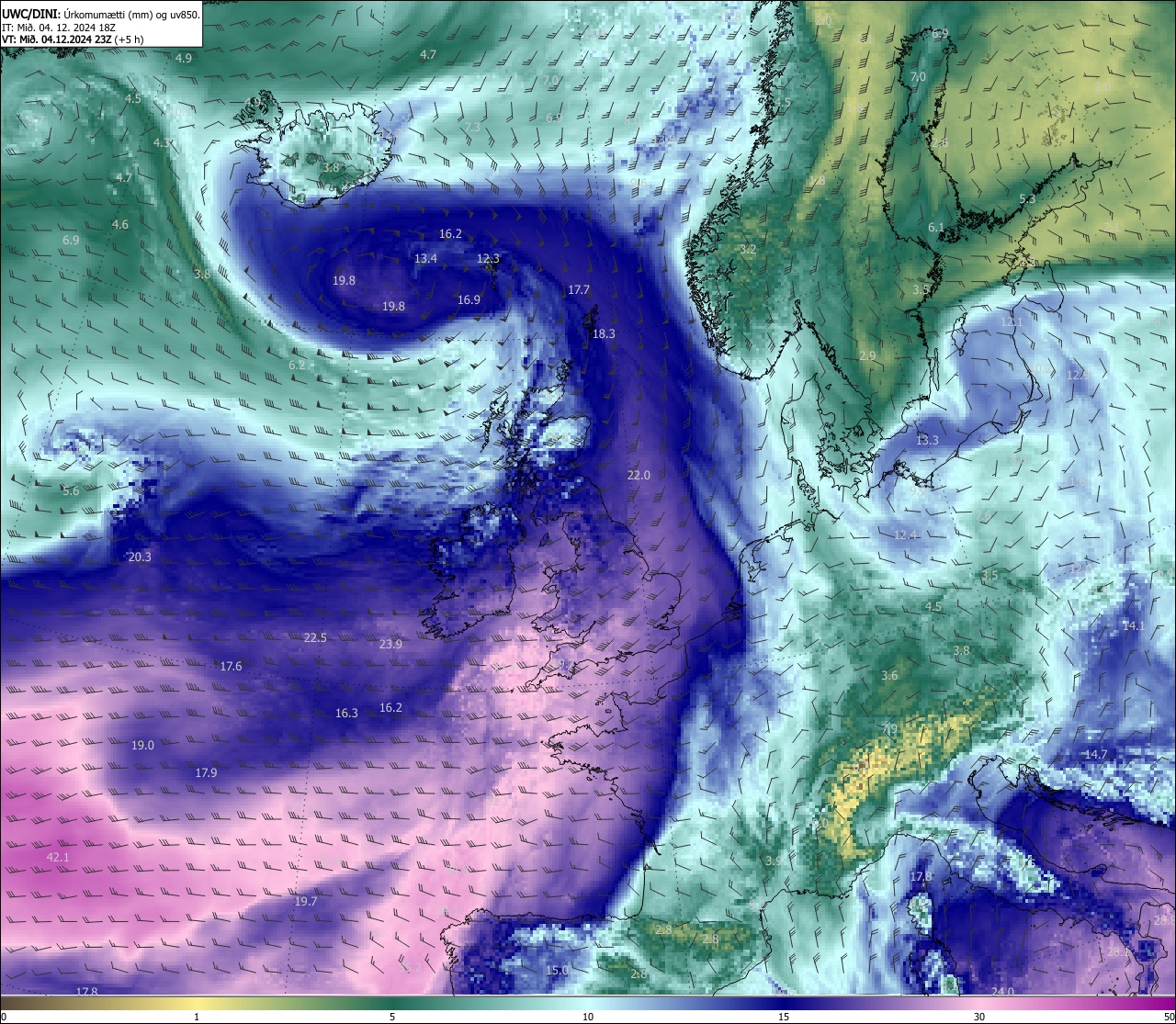The height and width of the screenshot is (1024, 1176).
Task: Click the '18.3' value near Shetland
Action: (x=604, y=333)
